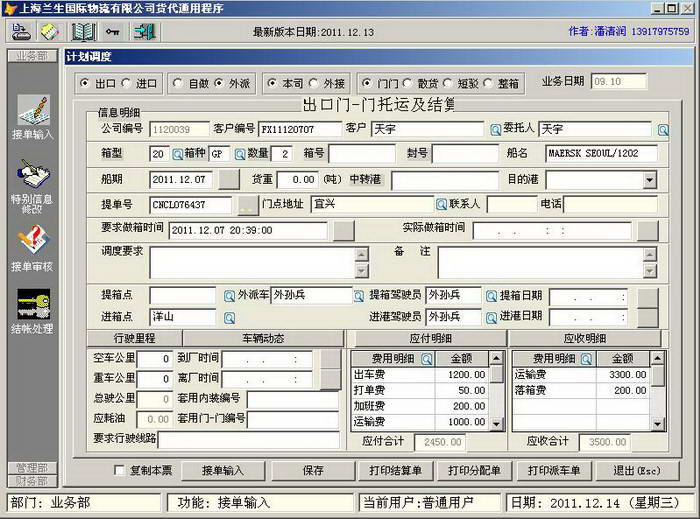Select the 进口 radio button
700x519 pixels.
[x=126, y=83]
